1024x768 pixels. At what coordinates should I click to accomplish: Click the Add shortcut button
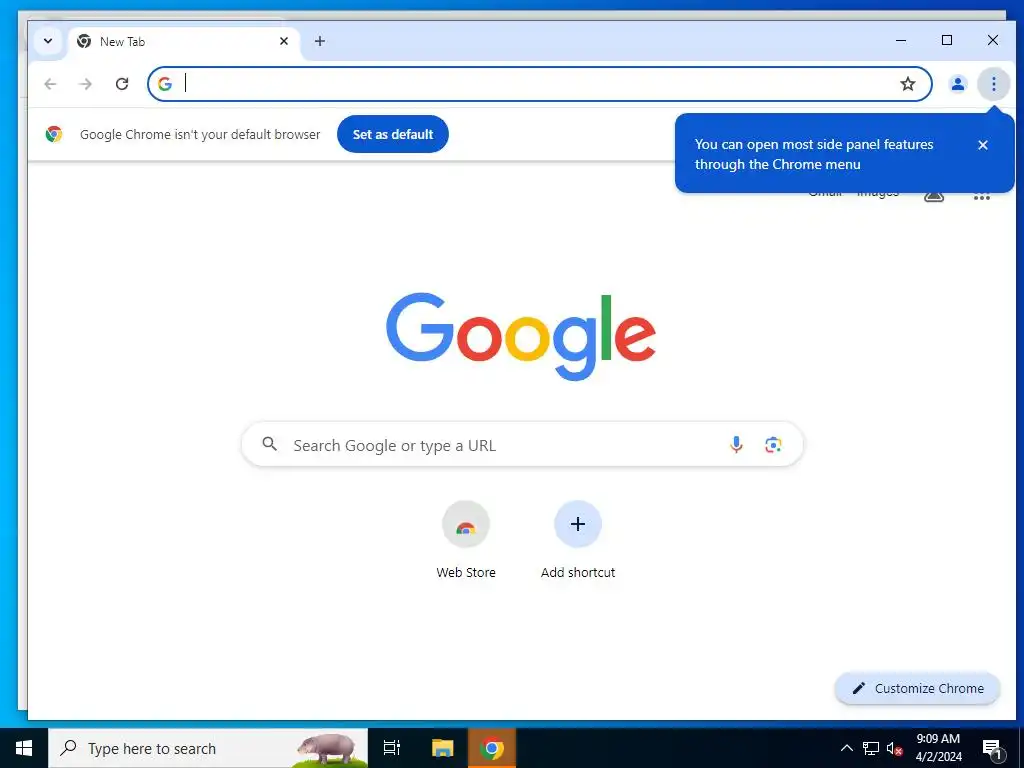(x=578, y=539)
